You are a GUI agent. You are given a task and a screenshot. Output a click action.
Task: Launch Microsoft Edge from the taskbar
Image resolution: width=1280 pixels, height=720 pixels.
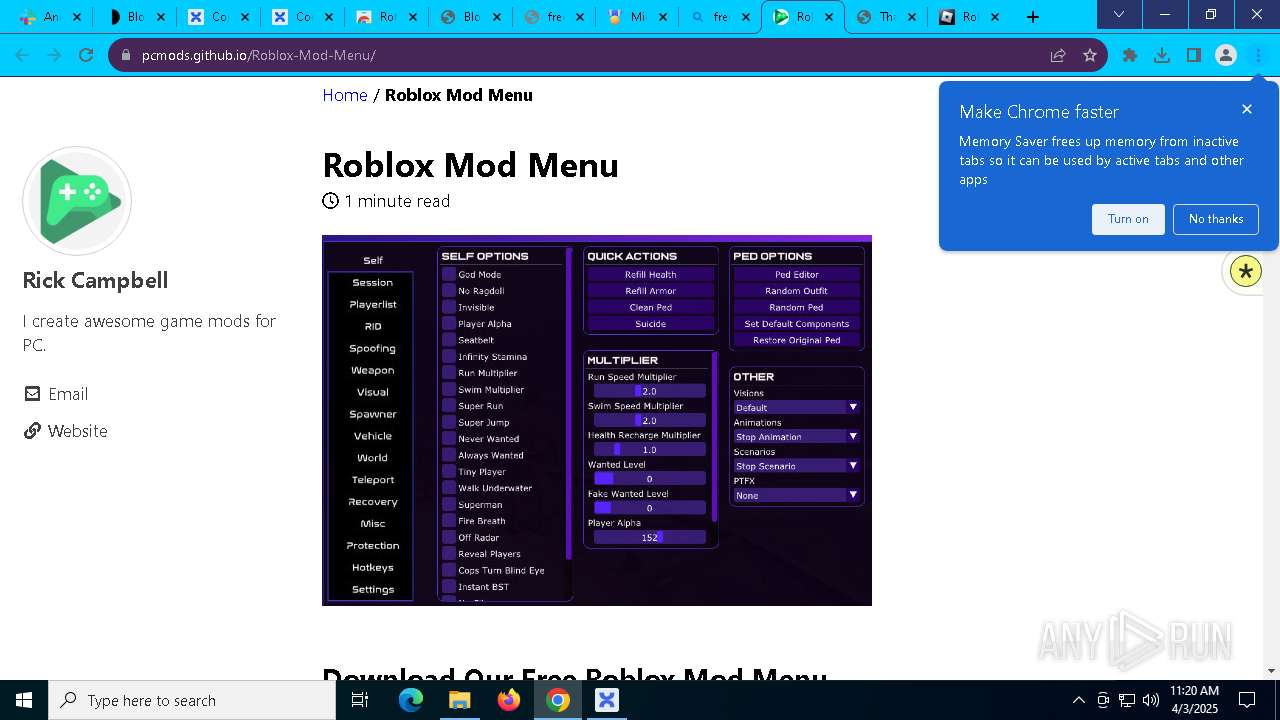click(x=411, y=700)
